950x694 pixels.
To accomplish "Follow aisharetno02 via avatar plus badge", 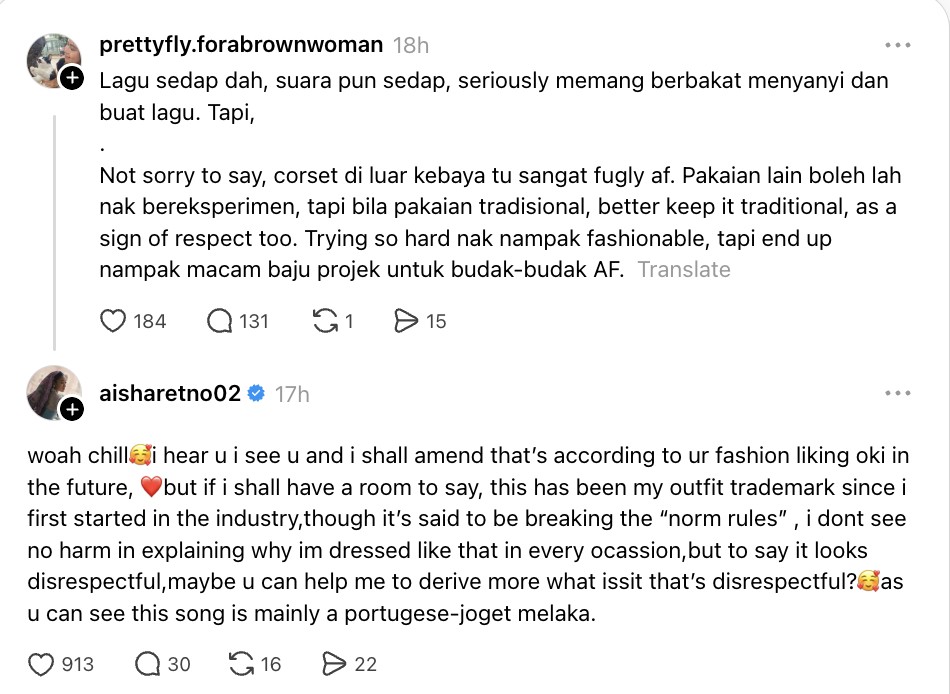I will (72, 410).
